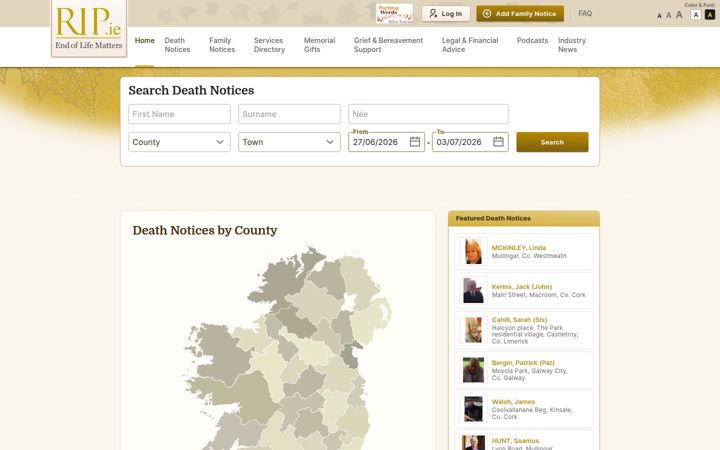The height and width of the screenshot is (450, 720).
Task: Click the Log In button
Action: (446, 14)
